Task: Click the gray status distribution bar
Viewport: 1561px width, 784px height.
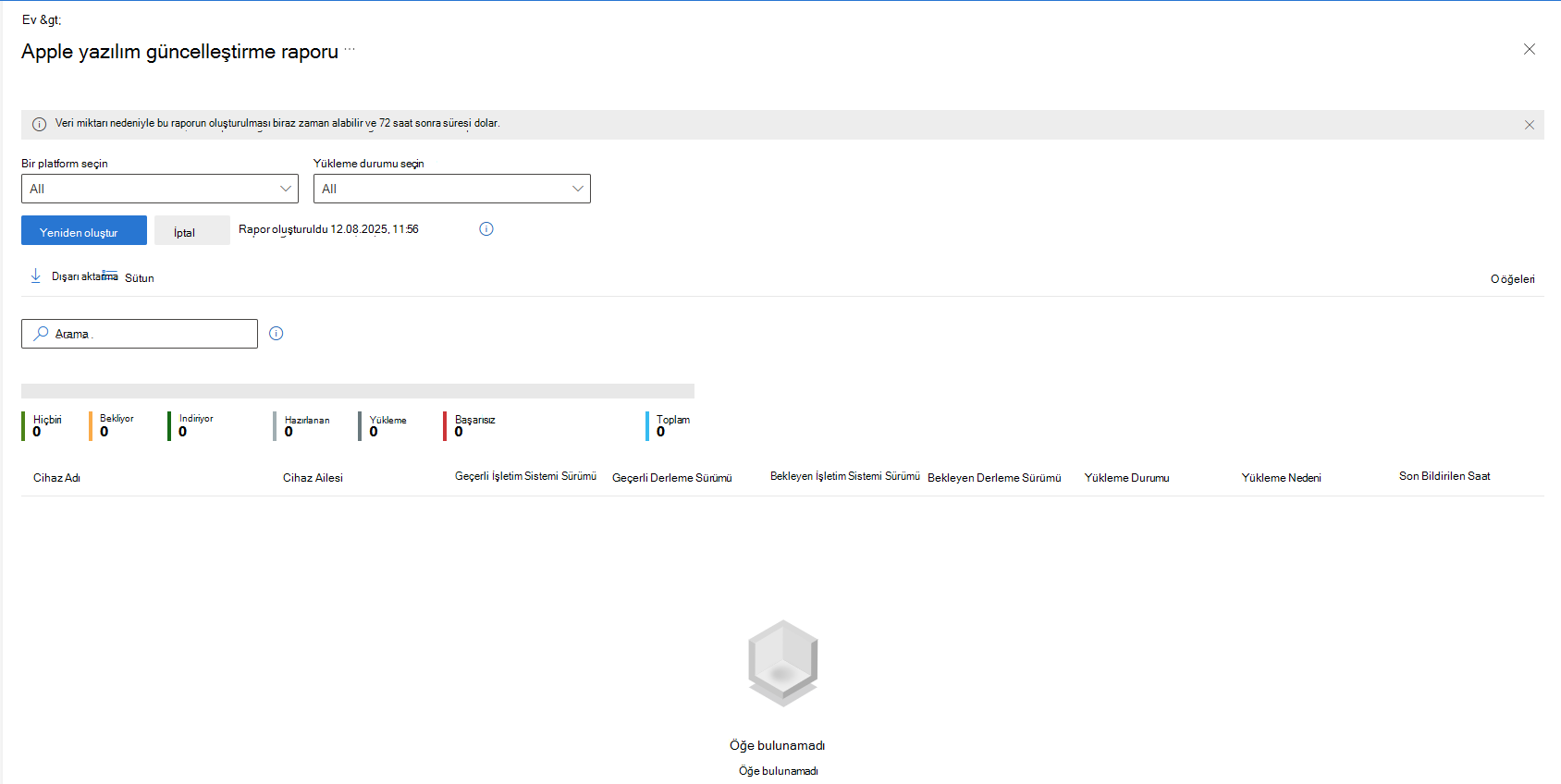Action: click(358, 391)
